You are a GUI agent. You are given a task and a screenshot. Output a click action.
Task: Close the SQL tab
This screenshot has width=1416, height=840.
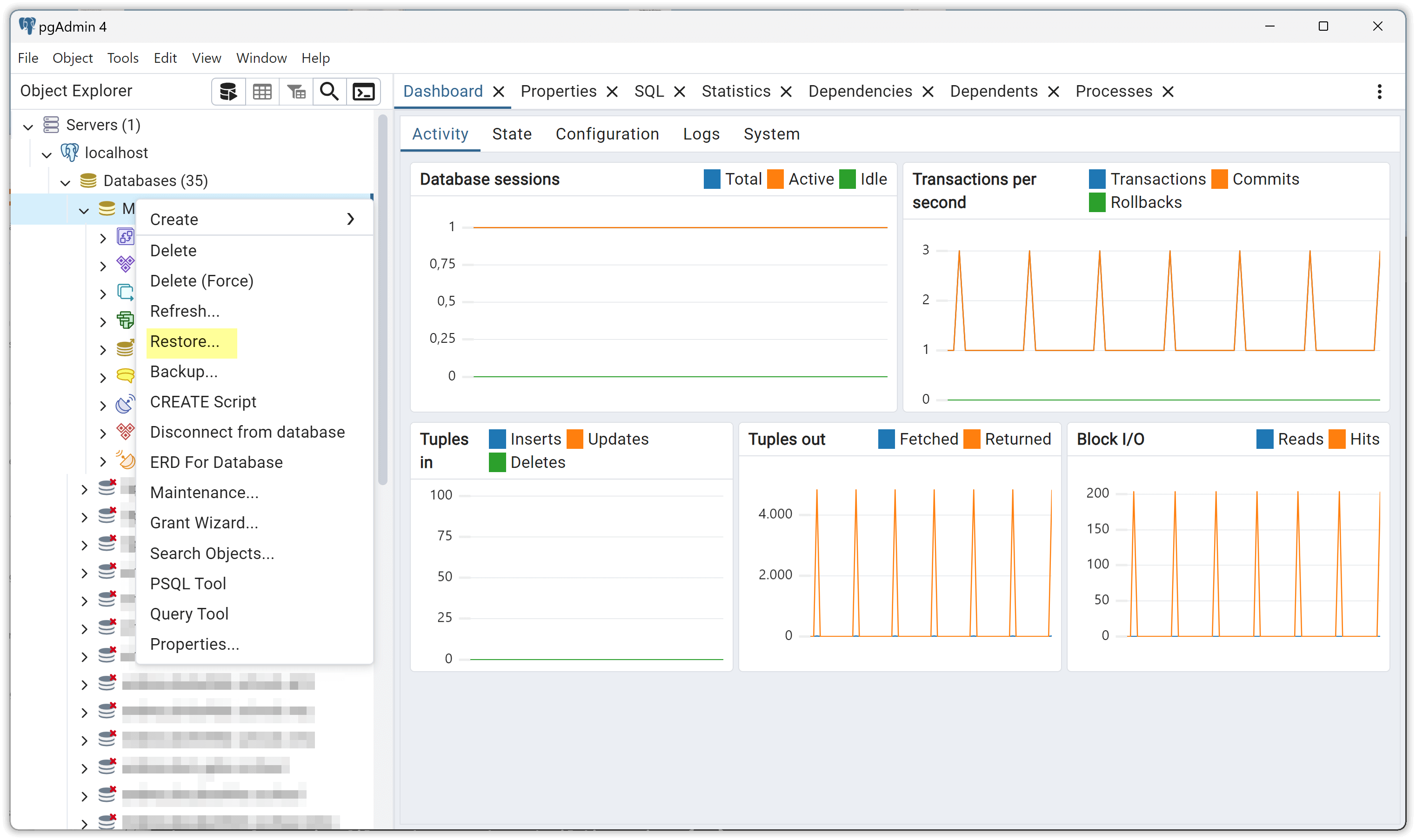coord(680,92)
